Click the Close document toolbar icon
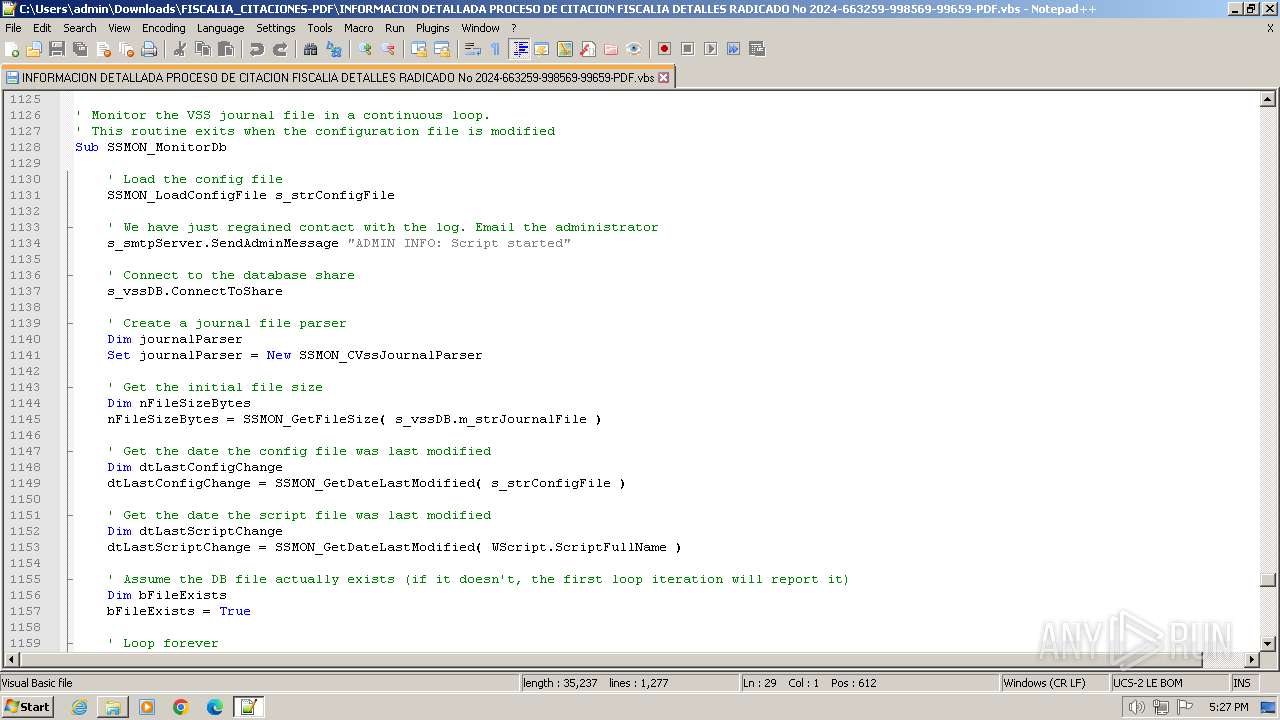 [x=103, y=49]
